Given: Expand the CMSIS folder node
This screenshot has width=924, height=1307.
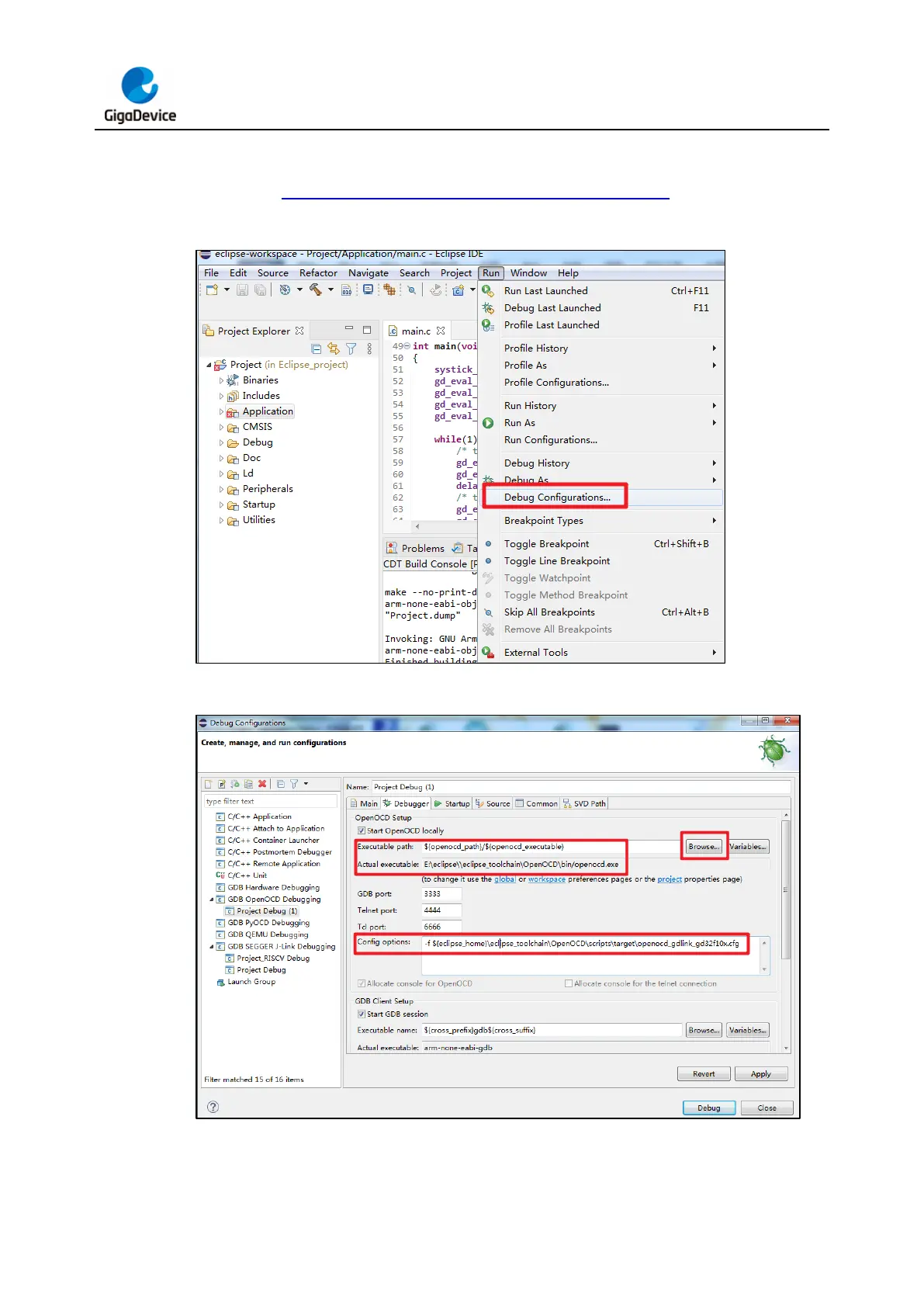Looking at the screenshot, I should (x=221, y=427).
